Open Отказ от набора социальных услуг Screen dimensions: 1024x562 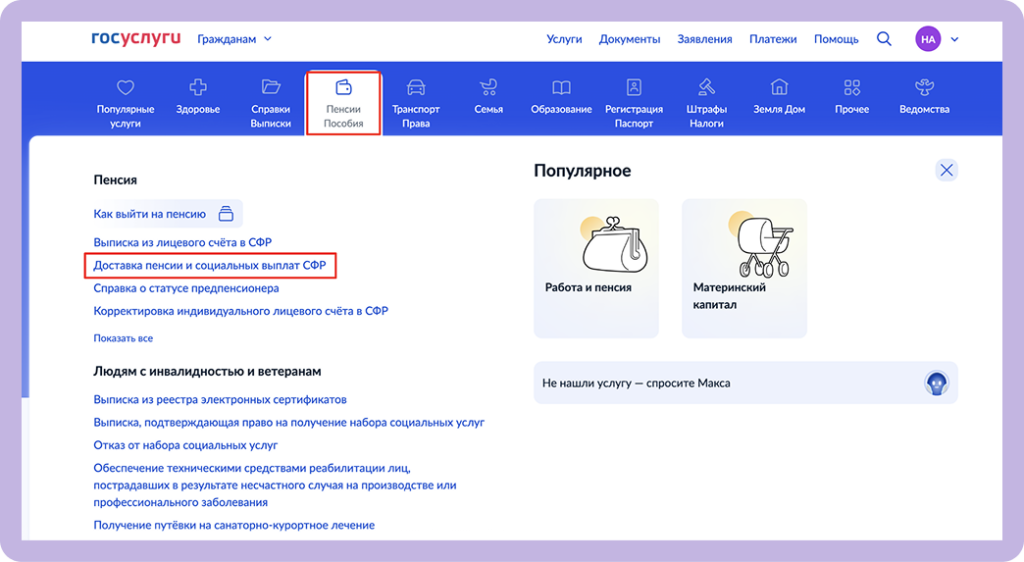[x=185, y=445]
